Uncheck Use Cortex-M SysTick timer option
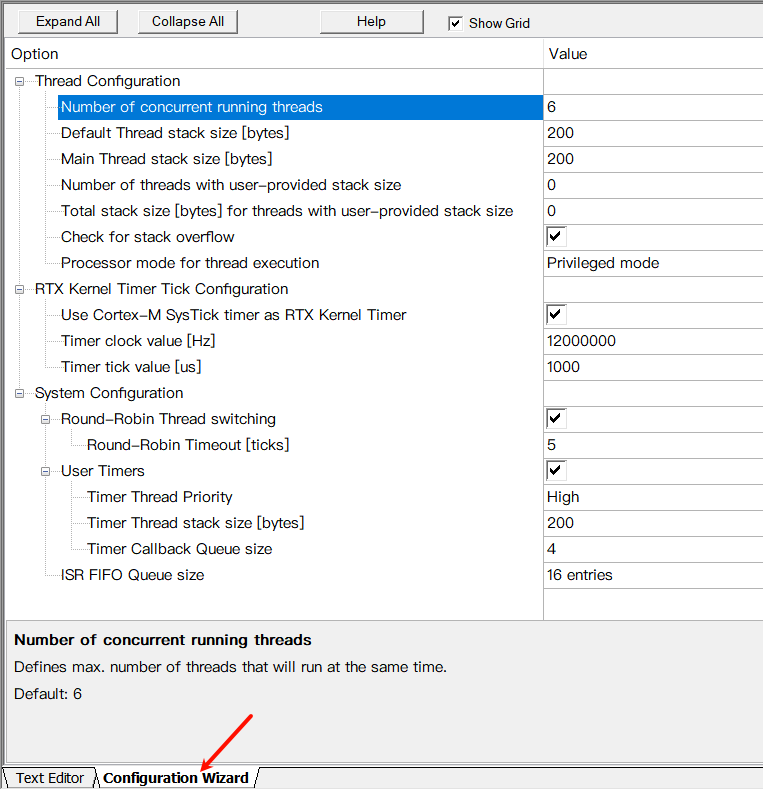This screenshot has height=790, width=763. coord(556,315)
